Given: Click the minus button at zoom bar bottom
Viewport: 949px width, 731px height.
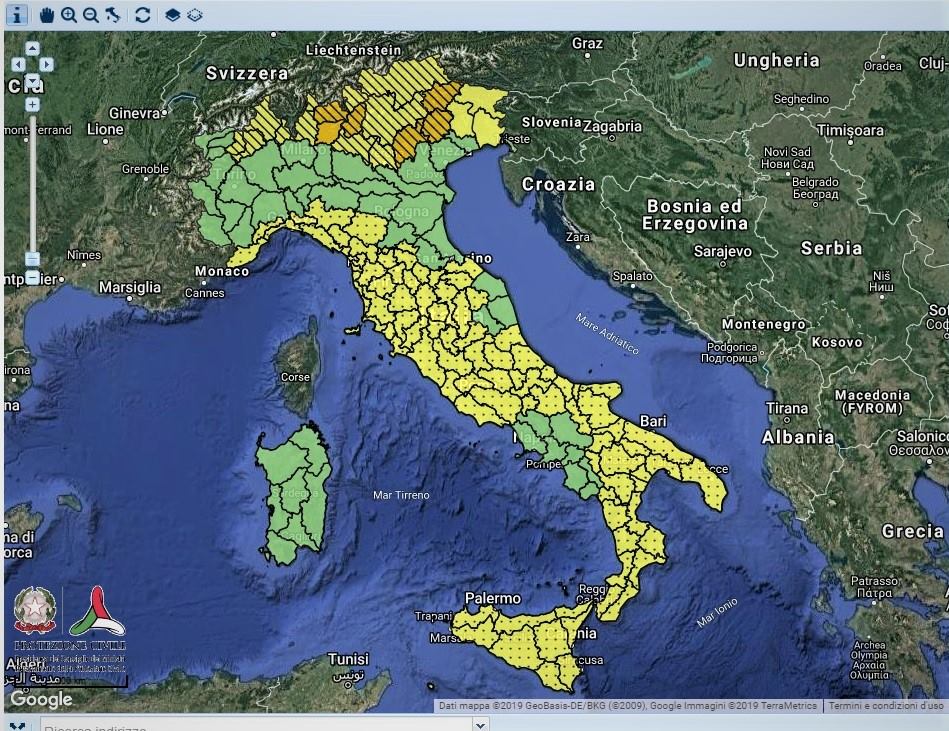Looking at the screenshot, I should click(x=33, y=278).
